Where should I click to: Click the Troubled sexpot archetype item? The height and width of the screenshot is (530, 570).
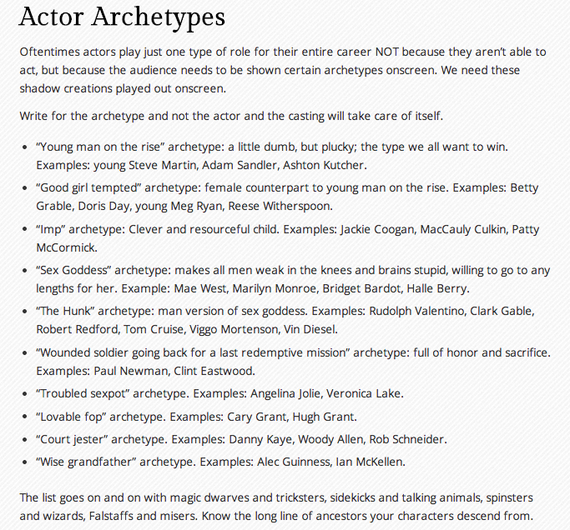(220, 394)
